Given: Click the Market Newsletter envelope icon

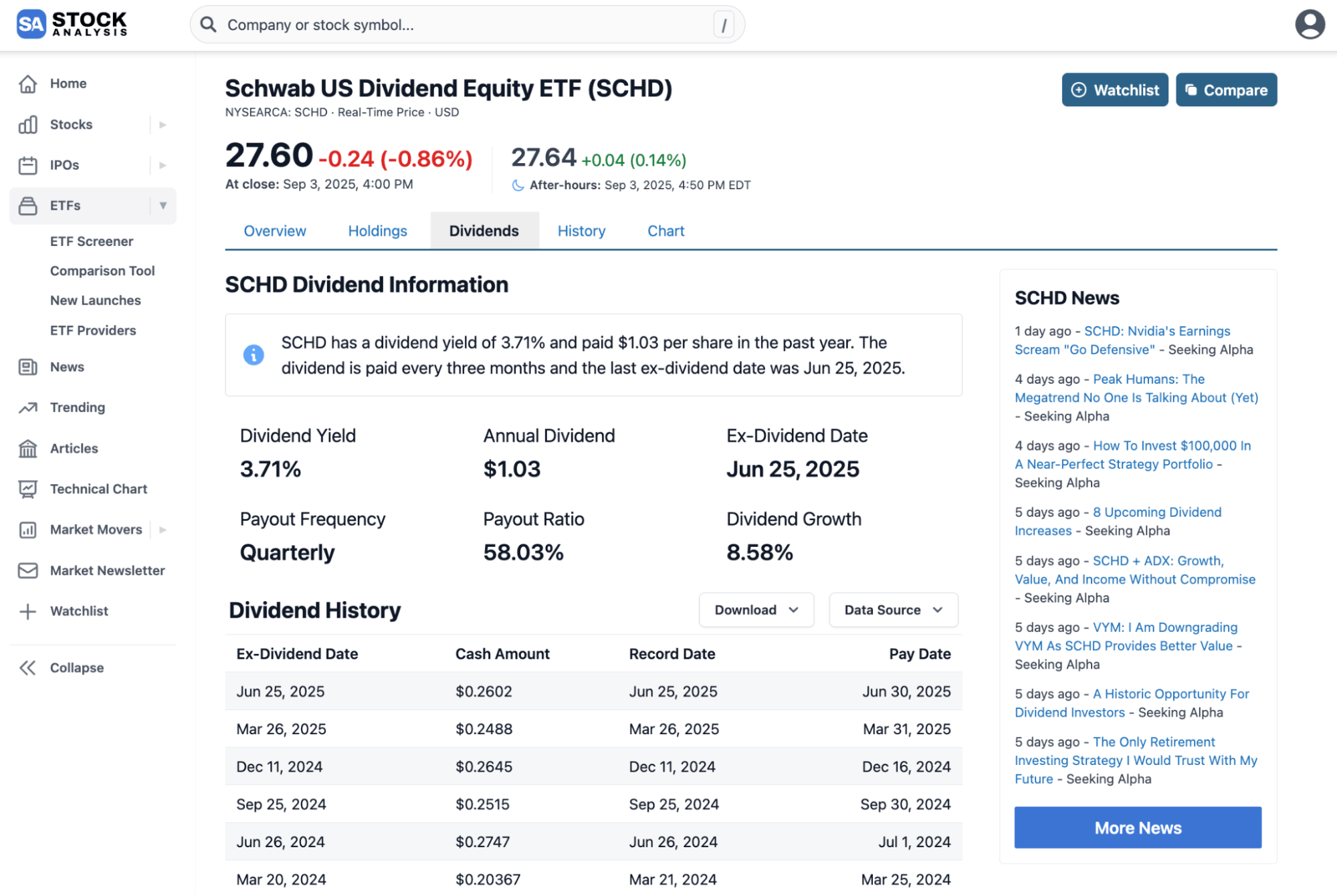Looking at the screenshot, I should tap(28, 570).
